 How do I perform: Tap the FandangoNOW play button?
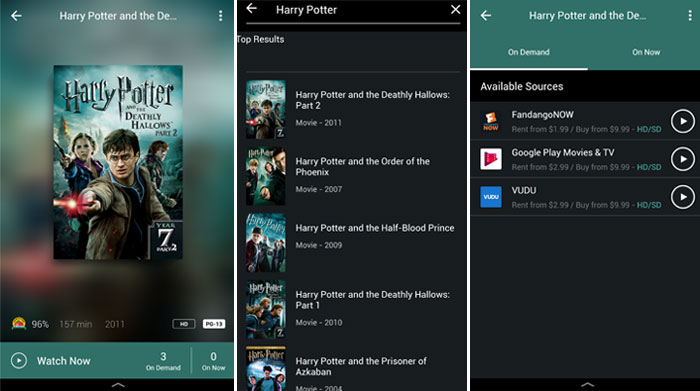[683, 121]
